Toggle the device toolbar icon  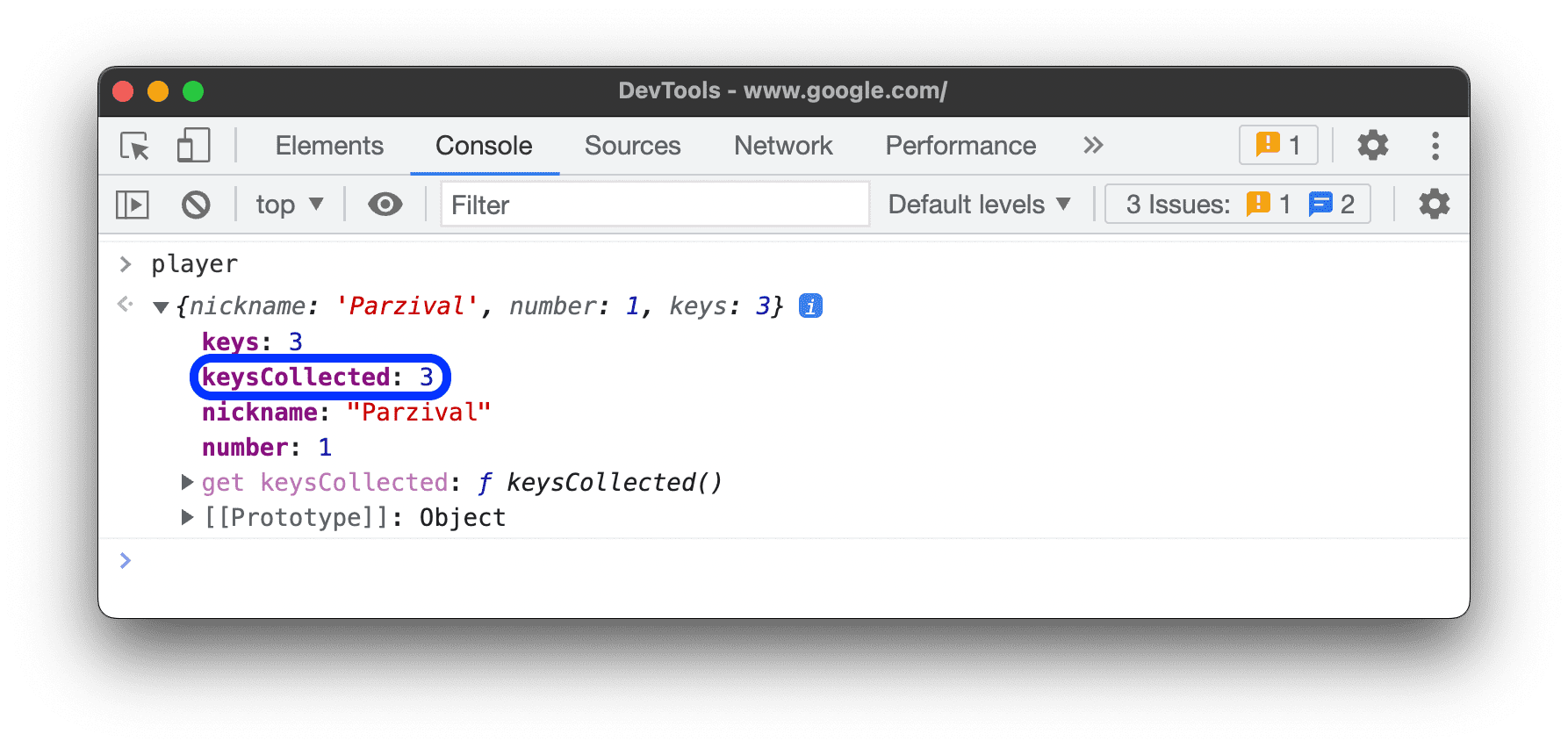click(193, 146)
